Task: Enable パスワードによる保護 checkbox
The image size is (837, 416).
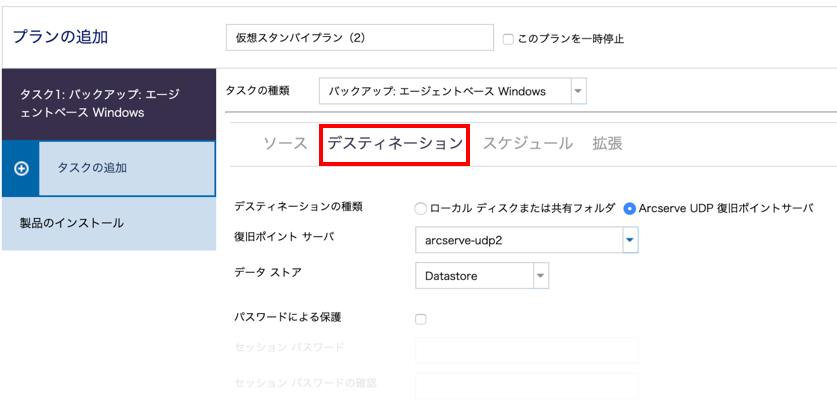Action: [421, 319]
